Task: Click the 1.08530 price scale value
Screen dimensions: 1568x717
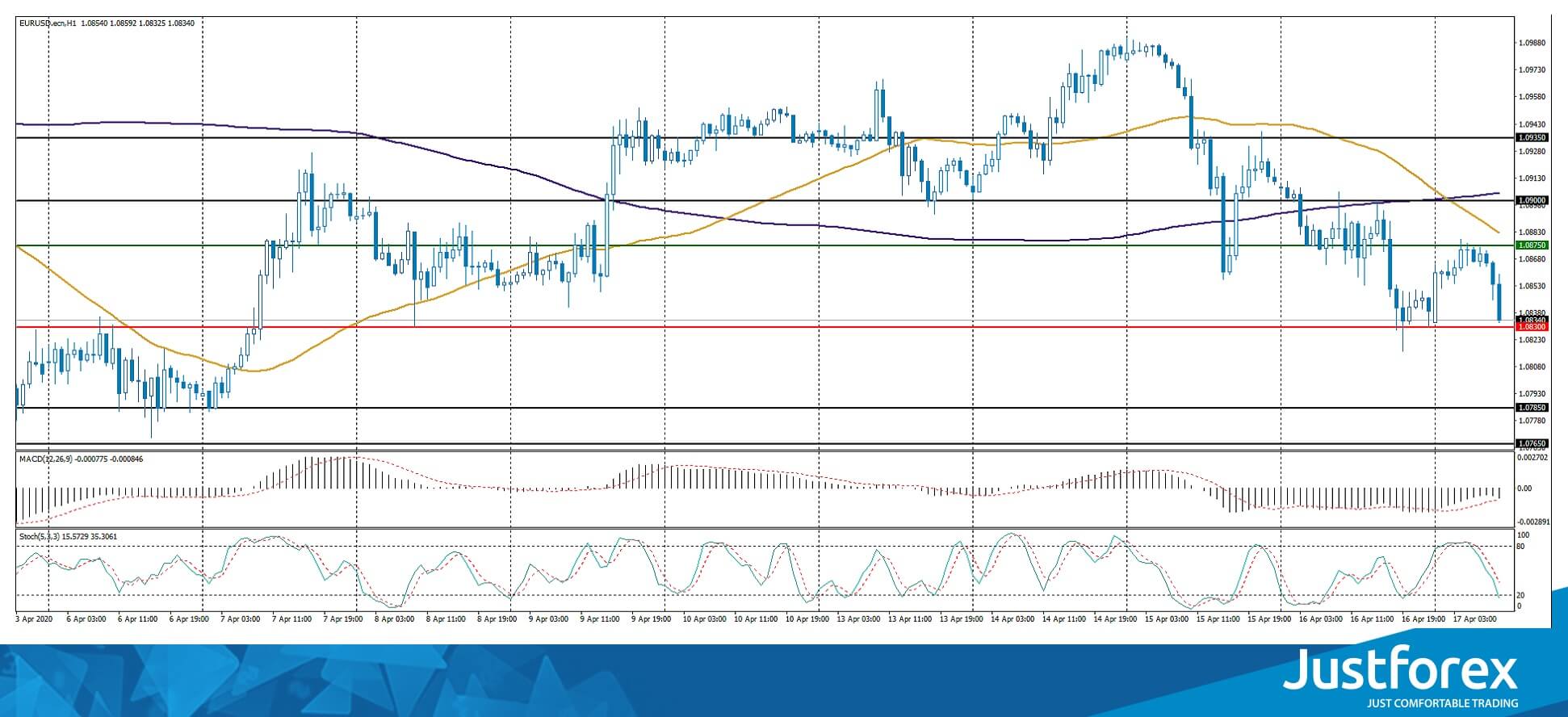Action: (1532, 286)
